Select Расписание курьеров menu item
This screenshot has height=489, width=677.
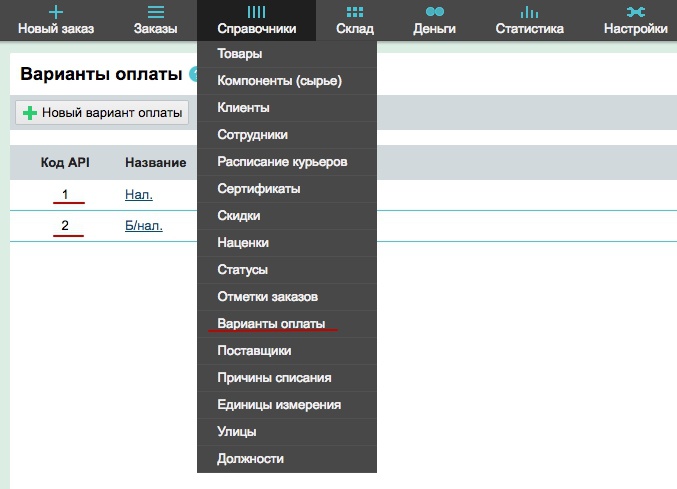pyautogui.click(x=282, y=161)
